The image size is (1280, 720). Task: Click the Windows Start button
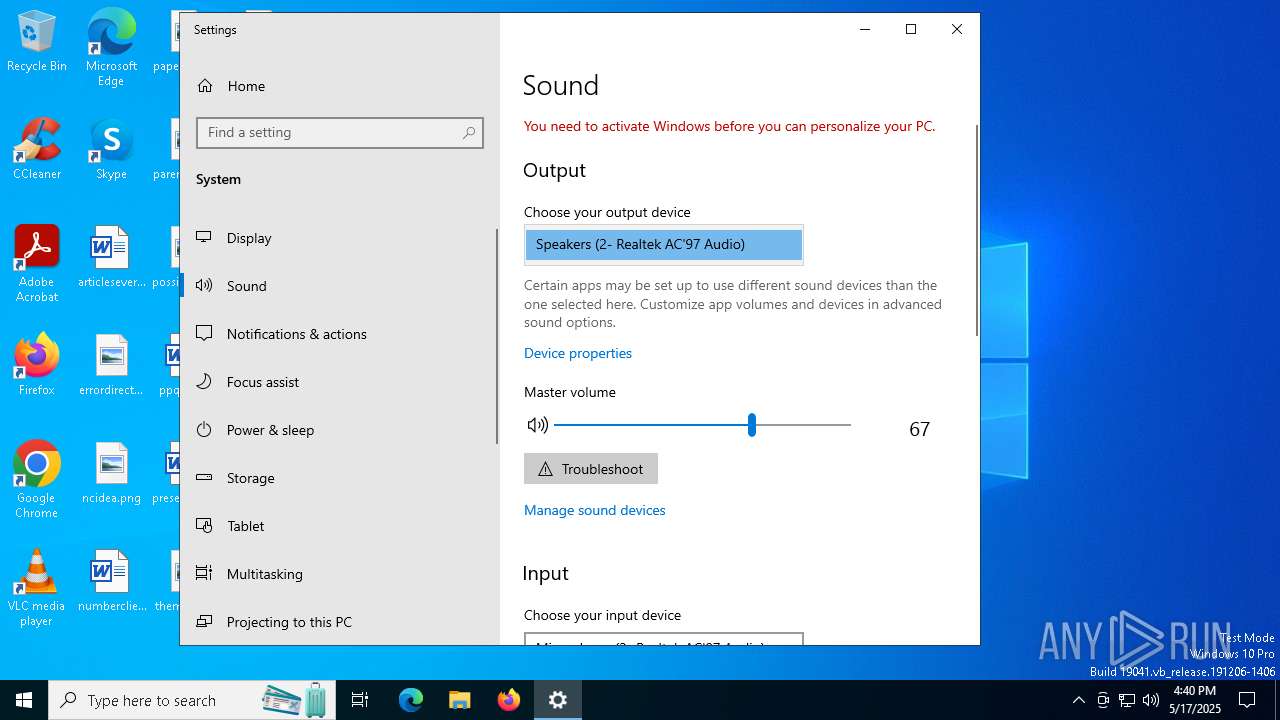click(x=24, y=700)
